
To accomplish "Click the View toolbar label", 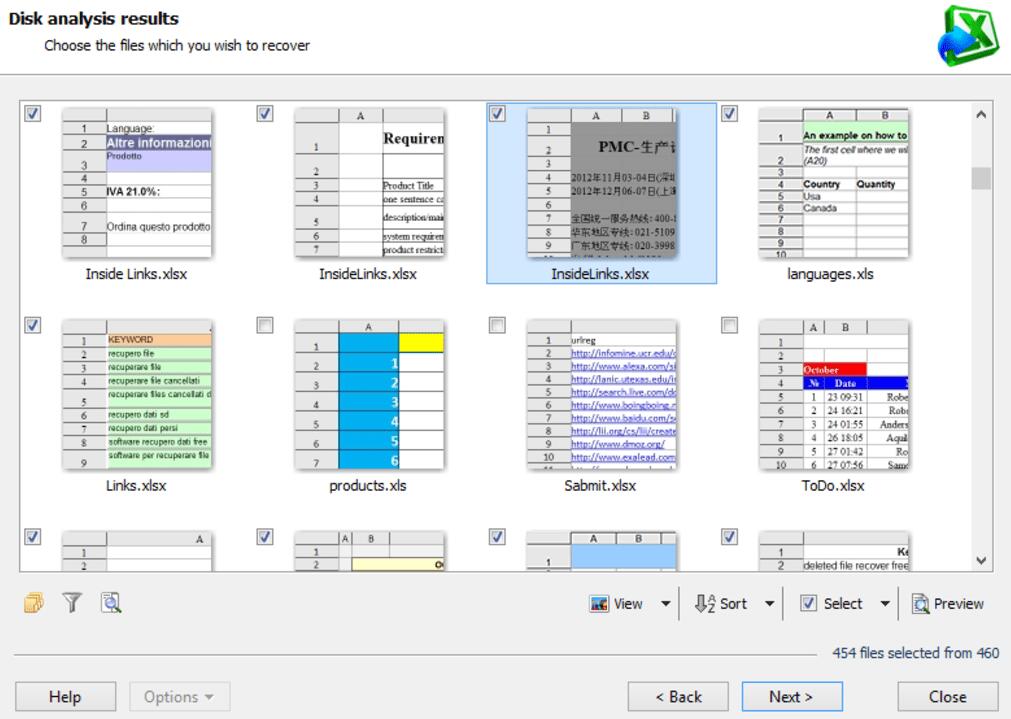I will 628,604.
